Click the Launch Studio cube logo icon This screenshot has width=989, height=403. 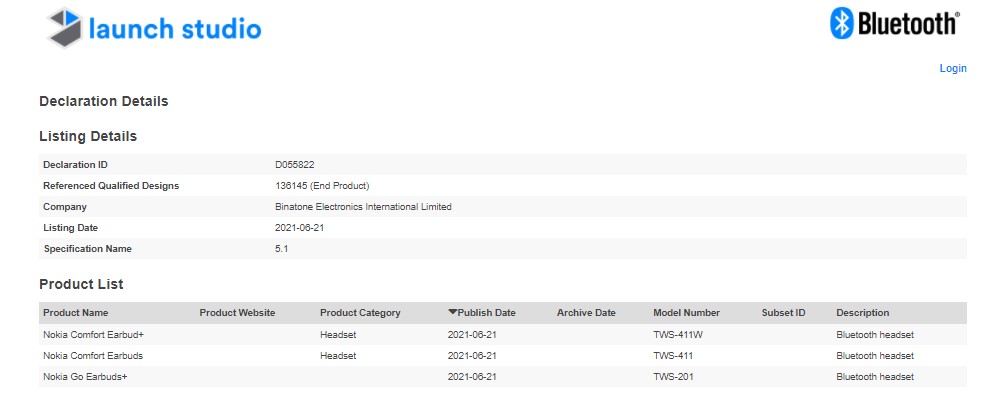tap(65, 27)
